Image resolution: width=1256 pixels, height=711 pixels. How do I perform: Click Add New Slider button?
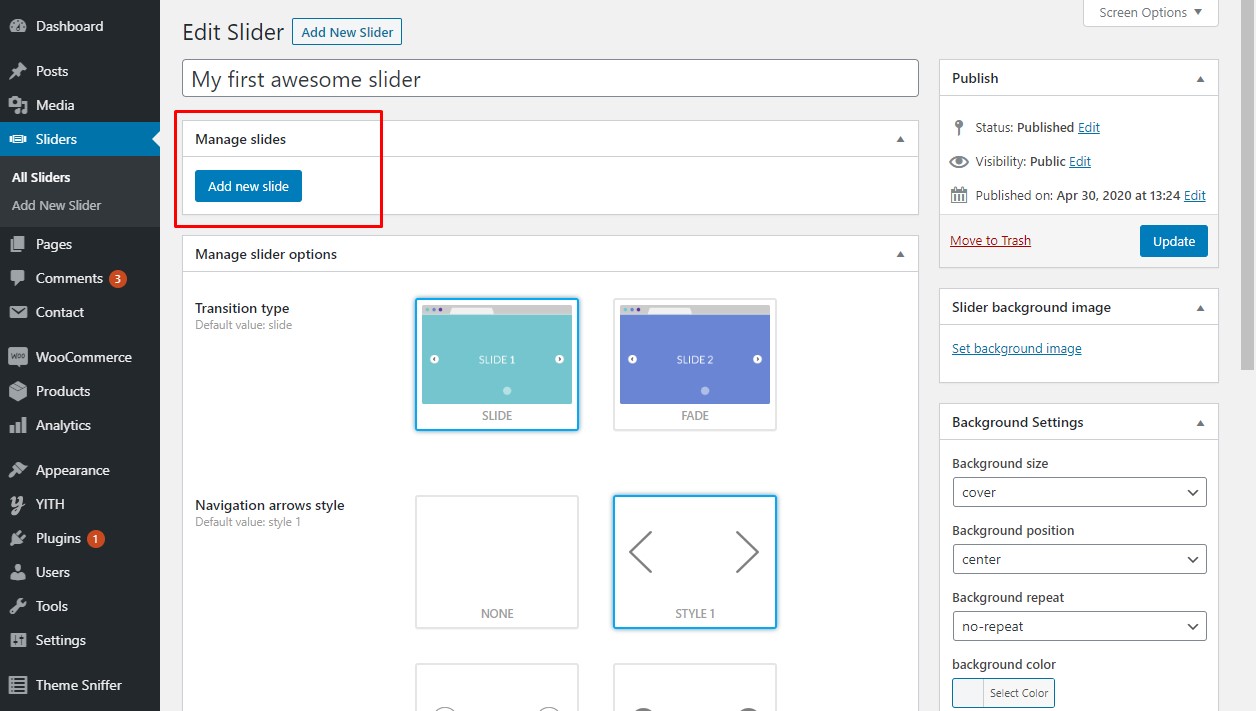347,32
